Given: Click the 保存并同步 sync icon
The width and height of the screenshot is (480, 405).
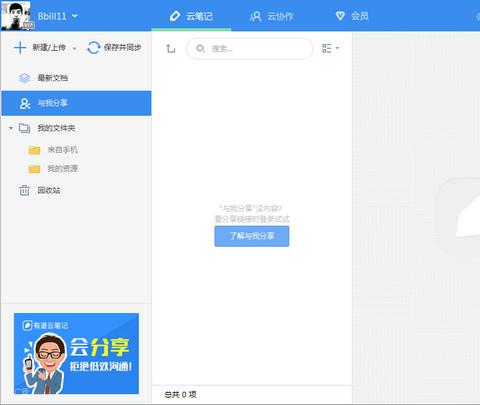Looking at the screenshot, I should coord(93,48).
